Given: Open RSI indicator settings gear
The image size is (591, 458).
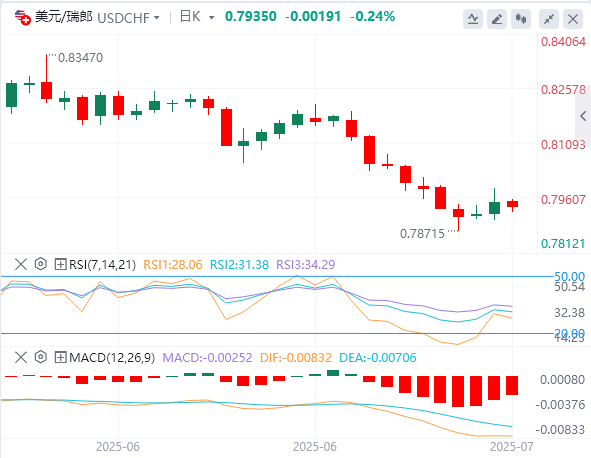Looking at the screenshot, I should pos(40,264).
